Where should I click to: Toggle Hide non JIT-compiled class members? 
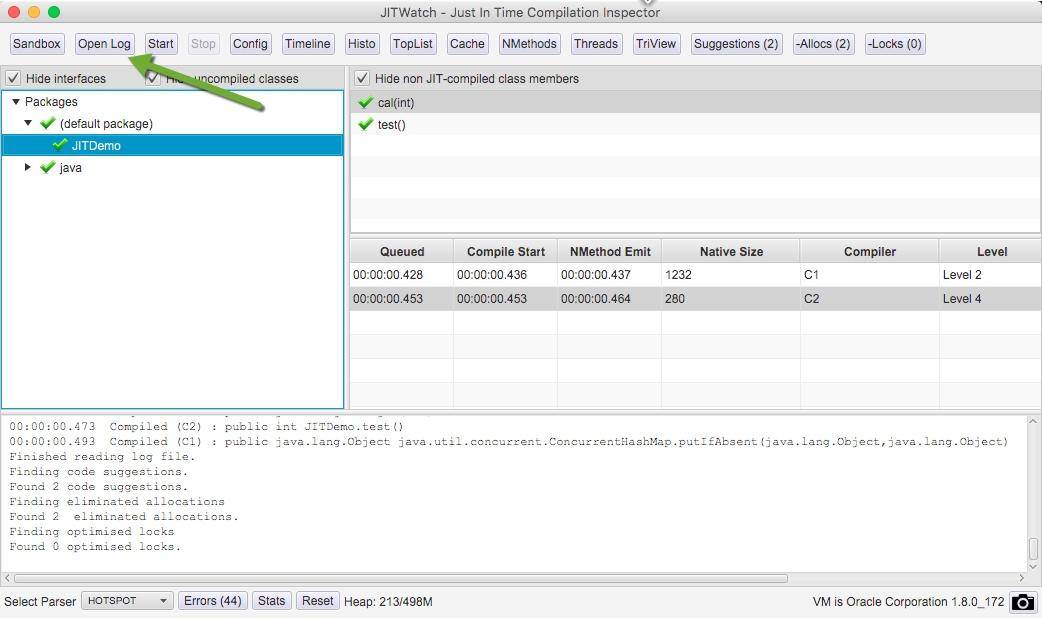362,78
